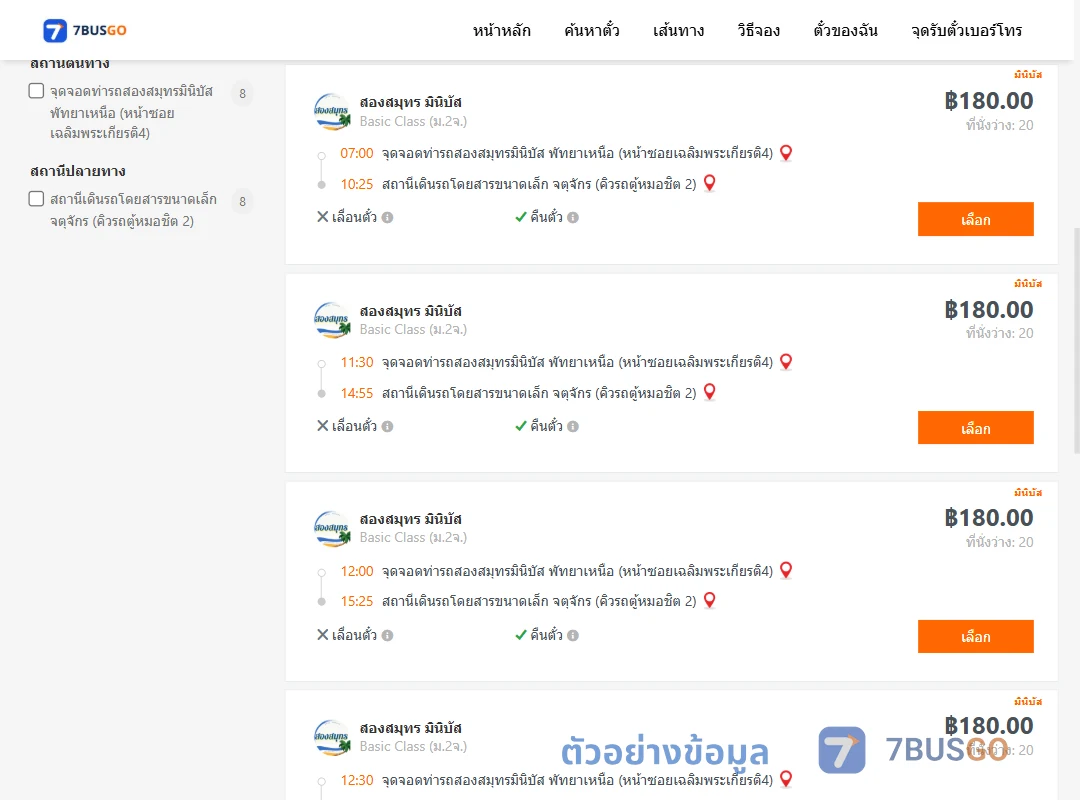This screenshot has height=800, width=1080.
Task: Click ที่นั่งว่าง: 20 on 07:00 trip
Action: [999, 125]
